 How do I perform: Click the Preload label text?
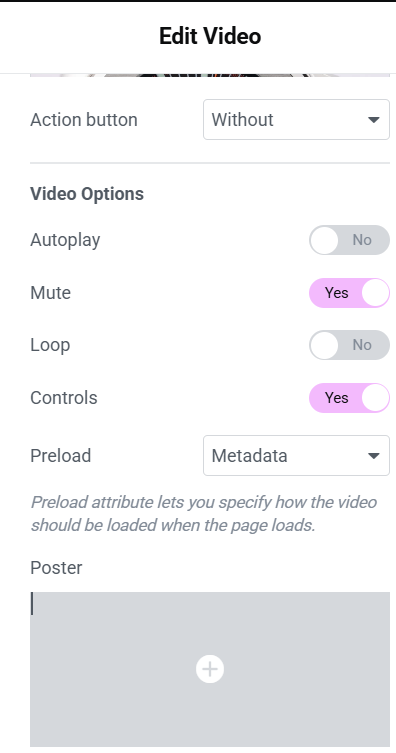pos(60,455)
